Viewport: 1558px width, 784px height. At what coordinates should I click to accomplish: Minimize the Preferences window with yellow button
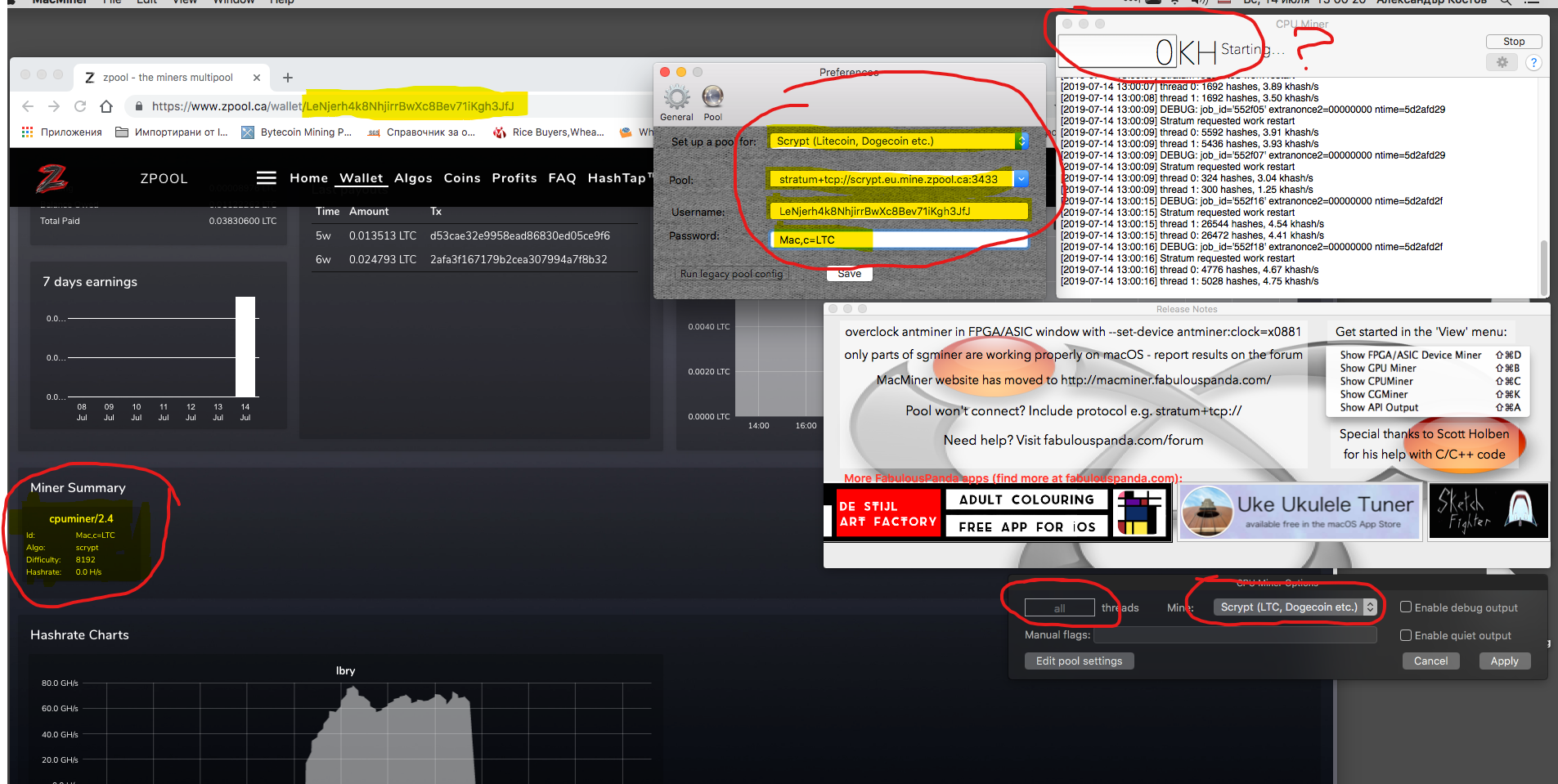(681, 73)
